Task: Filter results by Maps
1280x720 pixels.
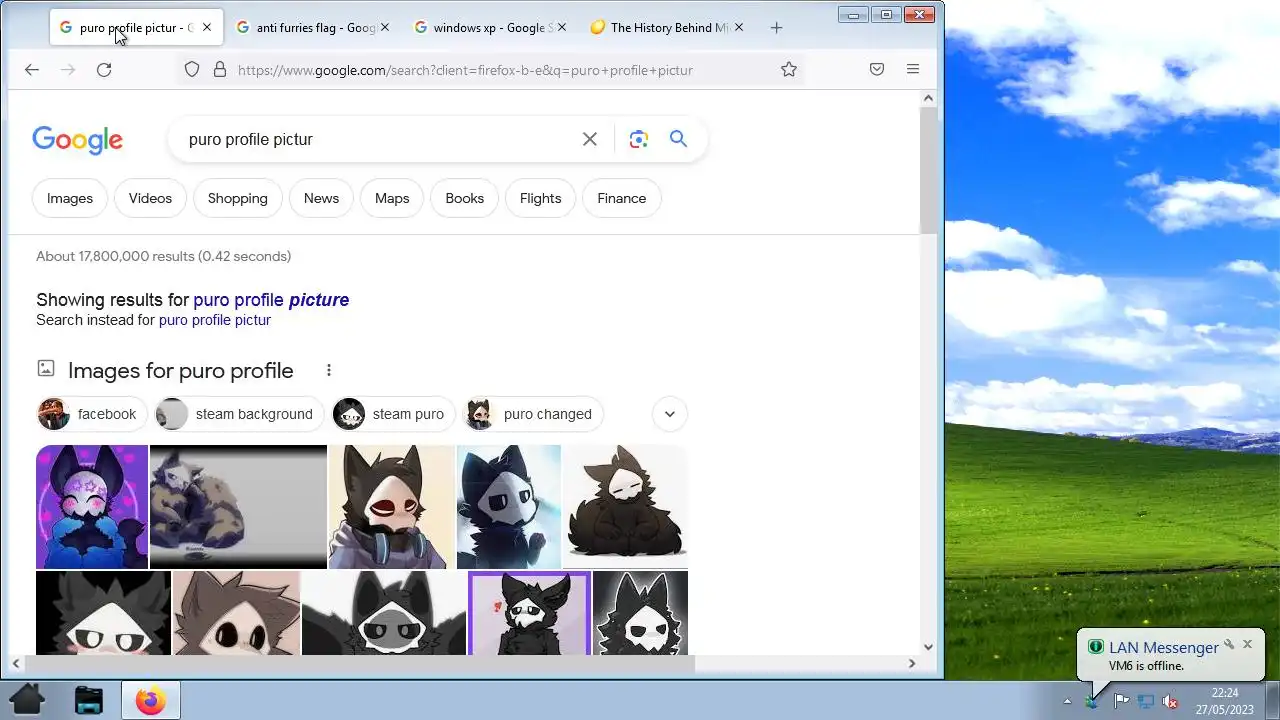Action: pos(392,198)
